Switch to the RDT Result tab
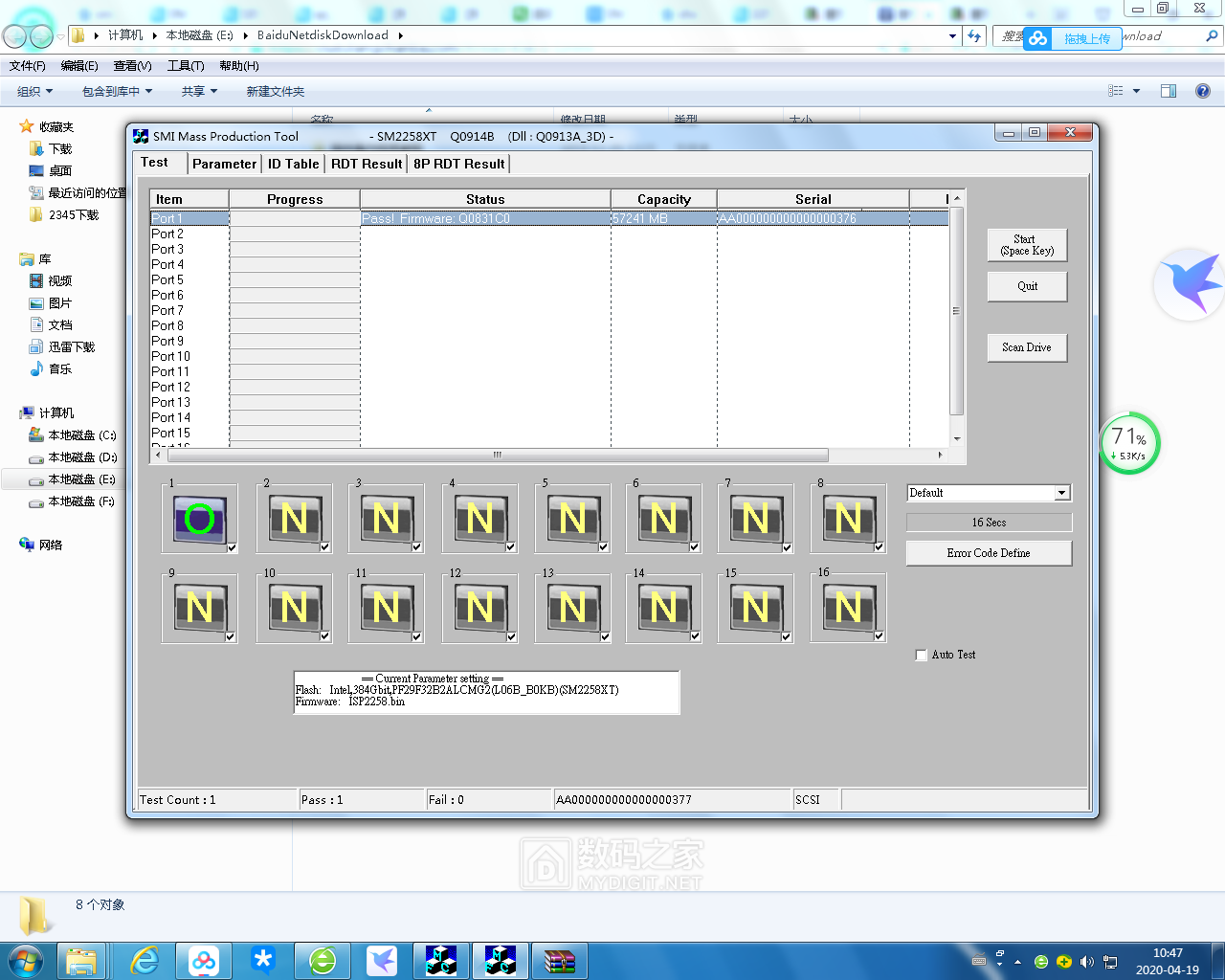 pos(367,164)
